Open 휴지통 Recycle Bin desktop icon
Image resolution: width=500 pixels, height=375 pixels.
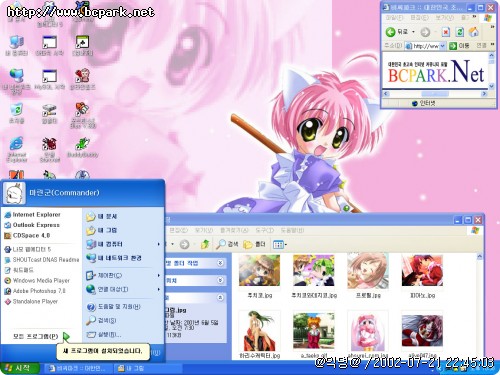click(x=16, y=113)
